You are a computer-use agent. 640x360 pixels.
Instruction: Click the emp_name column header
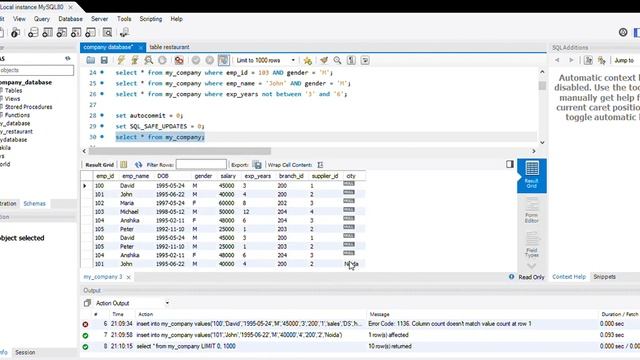[x=136, y=176]
